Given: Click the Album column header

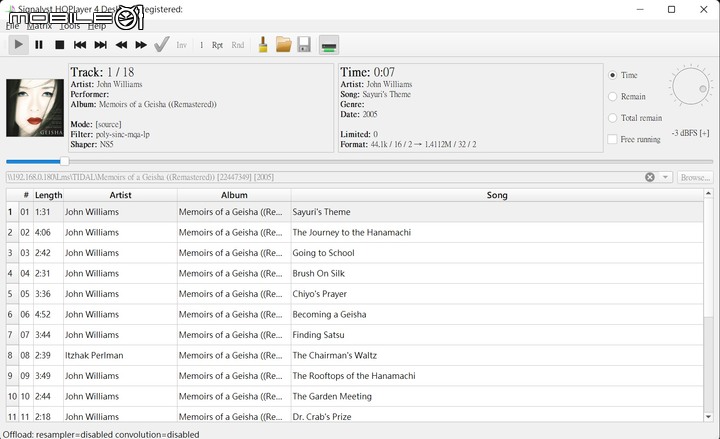Looking at the screenshot, I should tap(234, 195).
